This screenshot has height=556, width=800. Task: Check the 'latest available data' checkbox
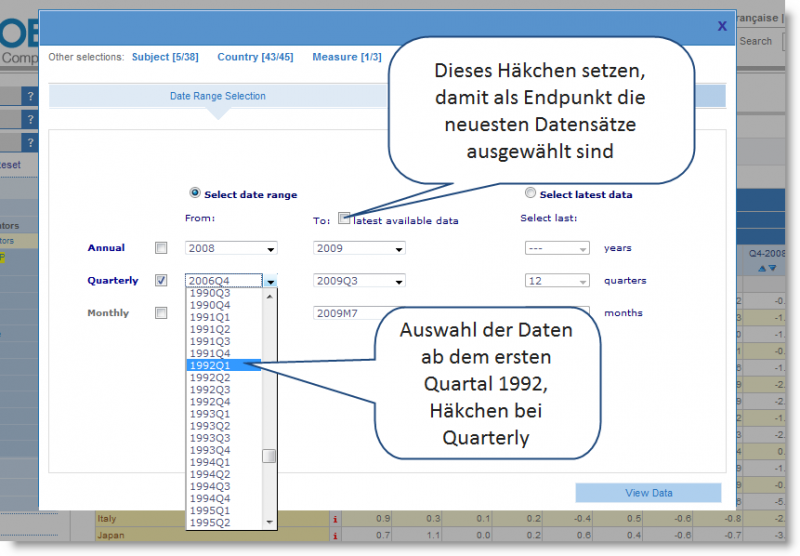[344, 219]
